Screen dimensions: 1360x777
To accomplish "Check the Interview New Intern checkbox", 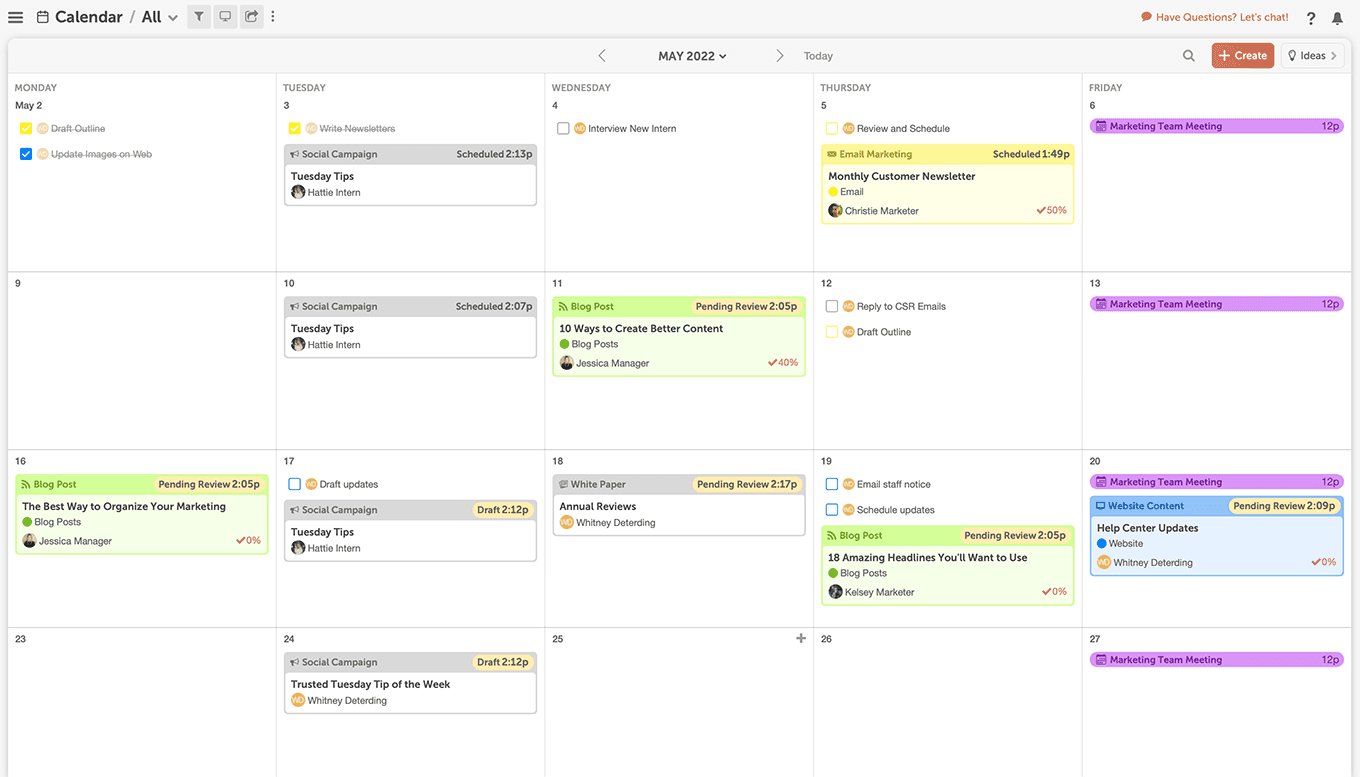I will [x=563, y=128].
